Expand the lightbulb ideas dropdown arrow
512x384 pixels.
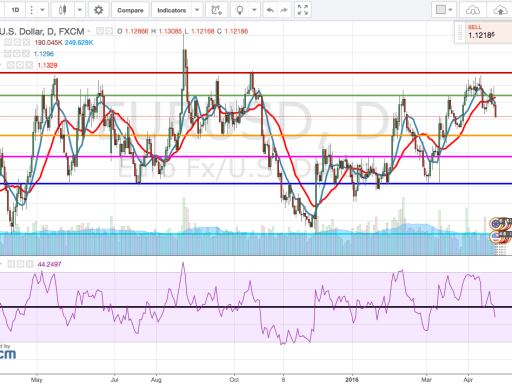tap(254, 10)
